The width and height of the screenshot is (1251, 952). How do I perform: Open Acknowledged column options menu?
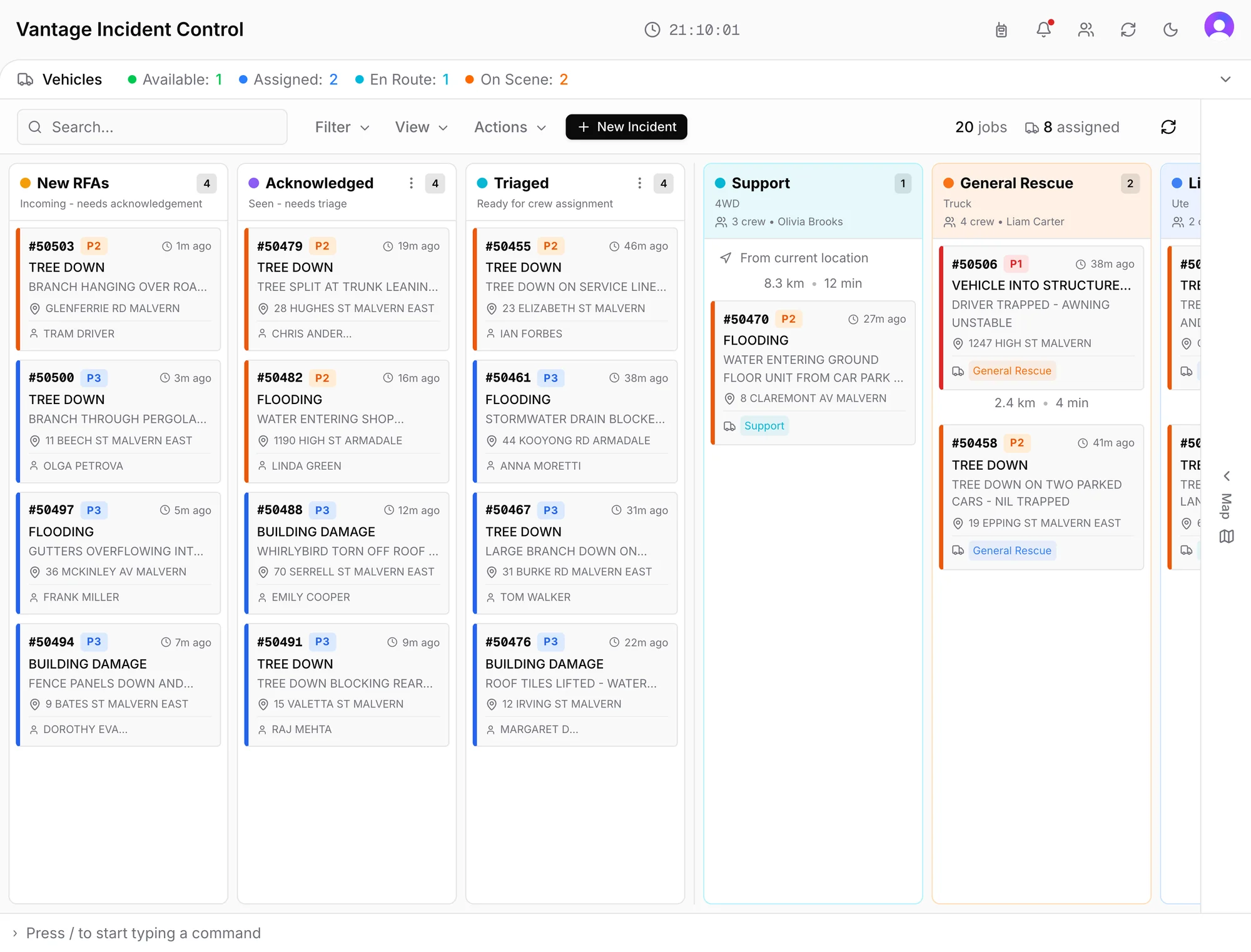tap(411, 183)
